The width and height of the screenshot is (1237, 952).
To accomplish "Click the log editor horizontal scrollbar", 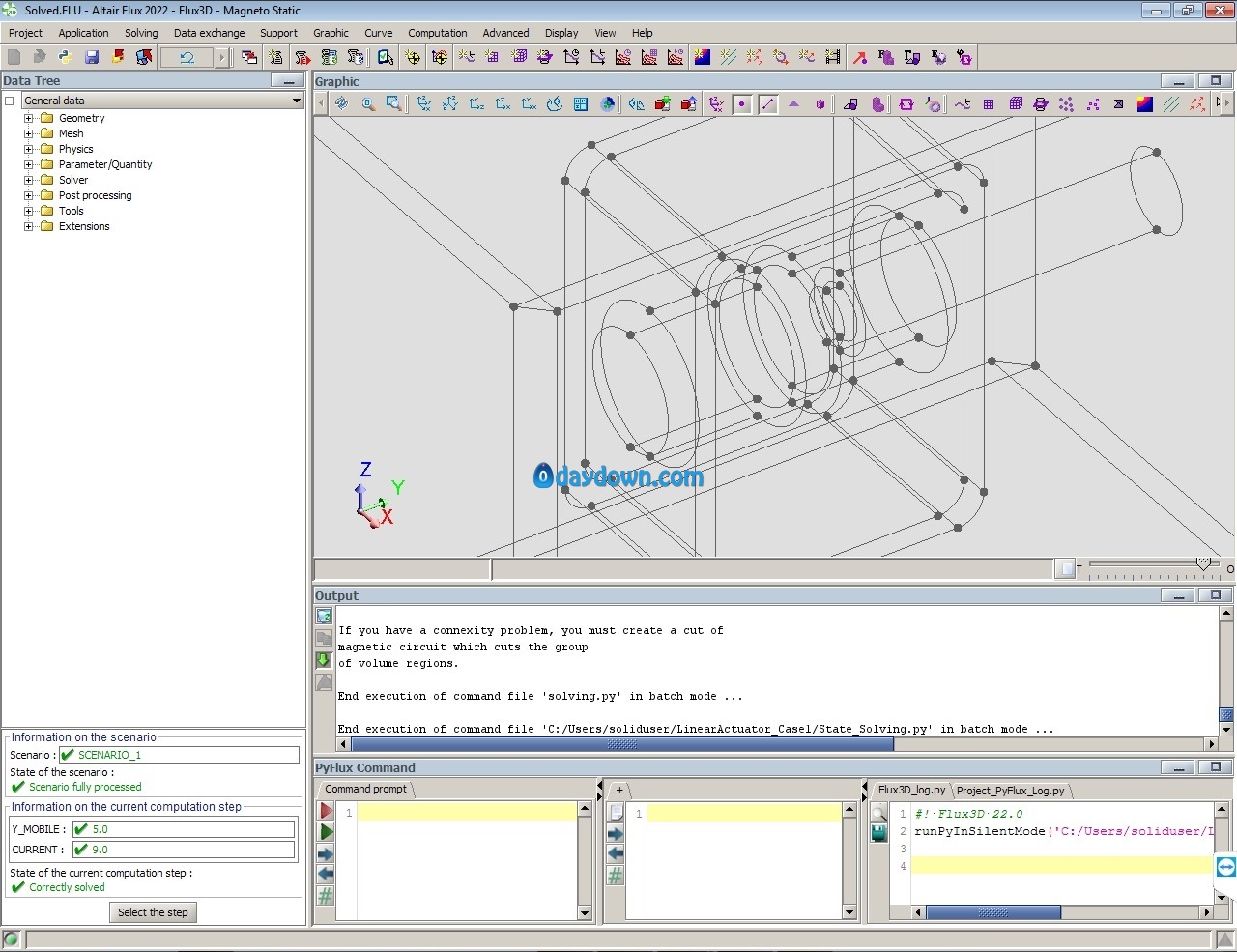I will (x=1062, y=912).
